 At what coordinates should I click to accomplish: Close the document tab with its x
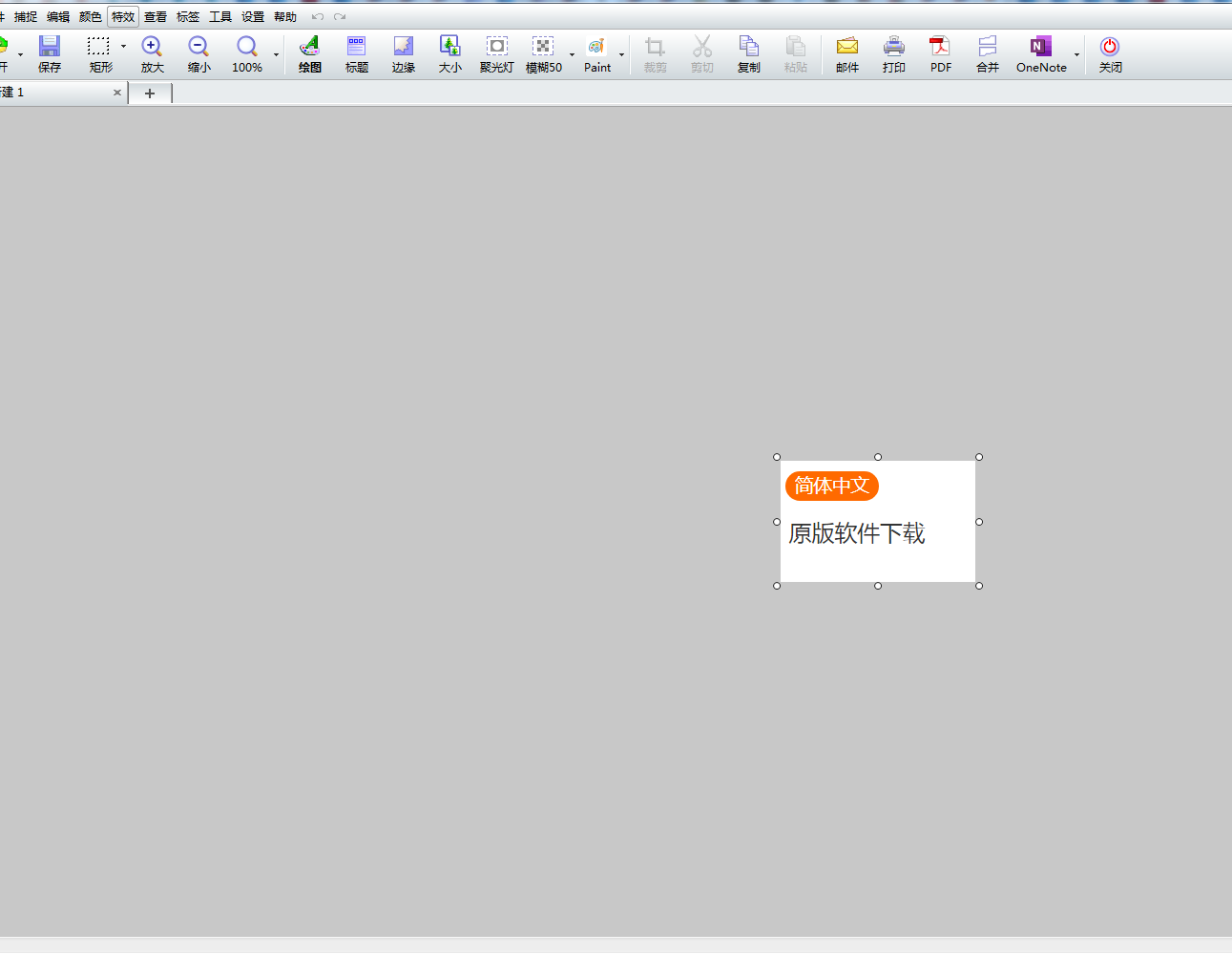point(117,93)
